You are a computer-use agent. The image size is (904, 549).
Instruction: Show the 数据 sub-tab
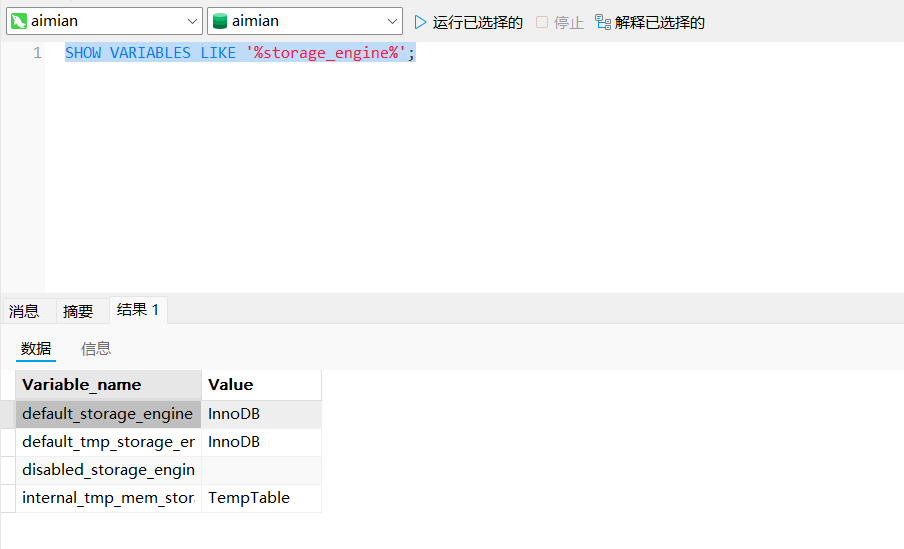click(x=36, y=348)
